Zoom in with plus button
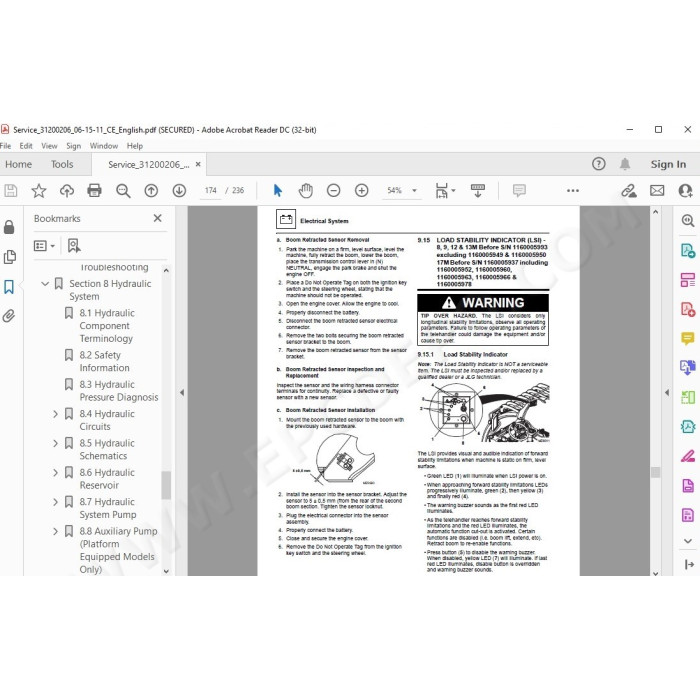The height and width of the screenshot is (700, 700). (x=362, y=191)
